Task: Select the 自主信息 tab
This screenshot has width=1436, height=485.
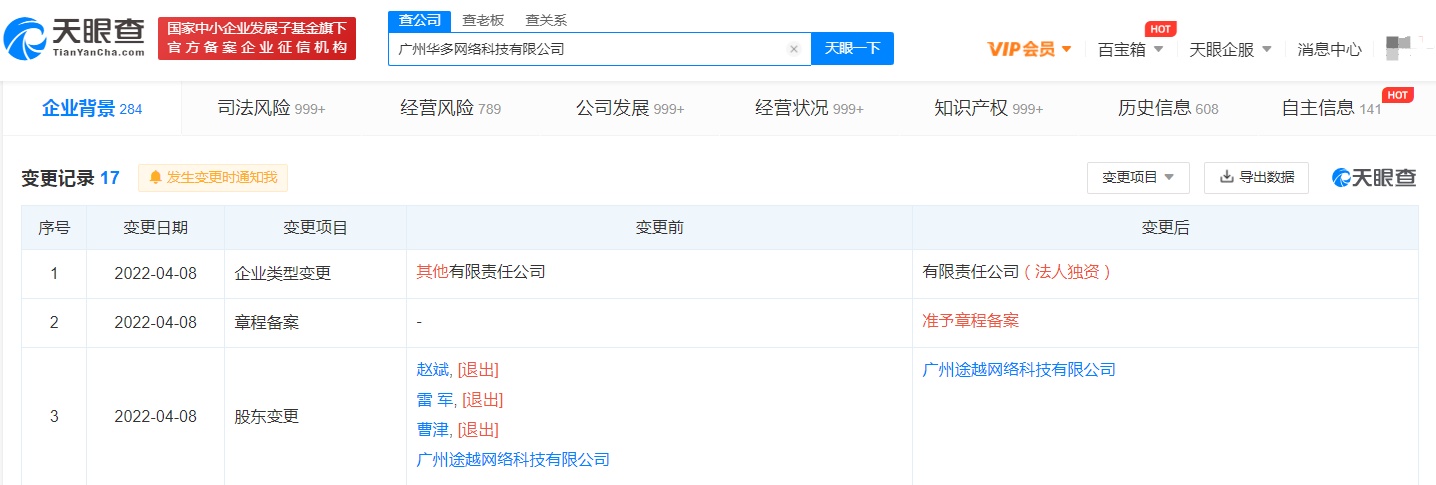Action: pyautogui.click(x=1331, y=108)
